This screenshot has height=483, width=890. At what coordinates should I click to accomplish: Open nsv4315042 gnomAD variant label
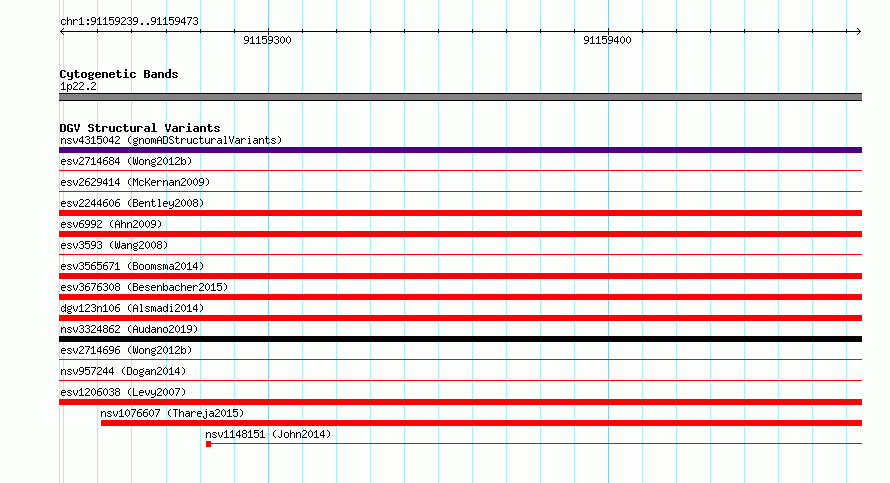(x=171, y=140)
